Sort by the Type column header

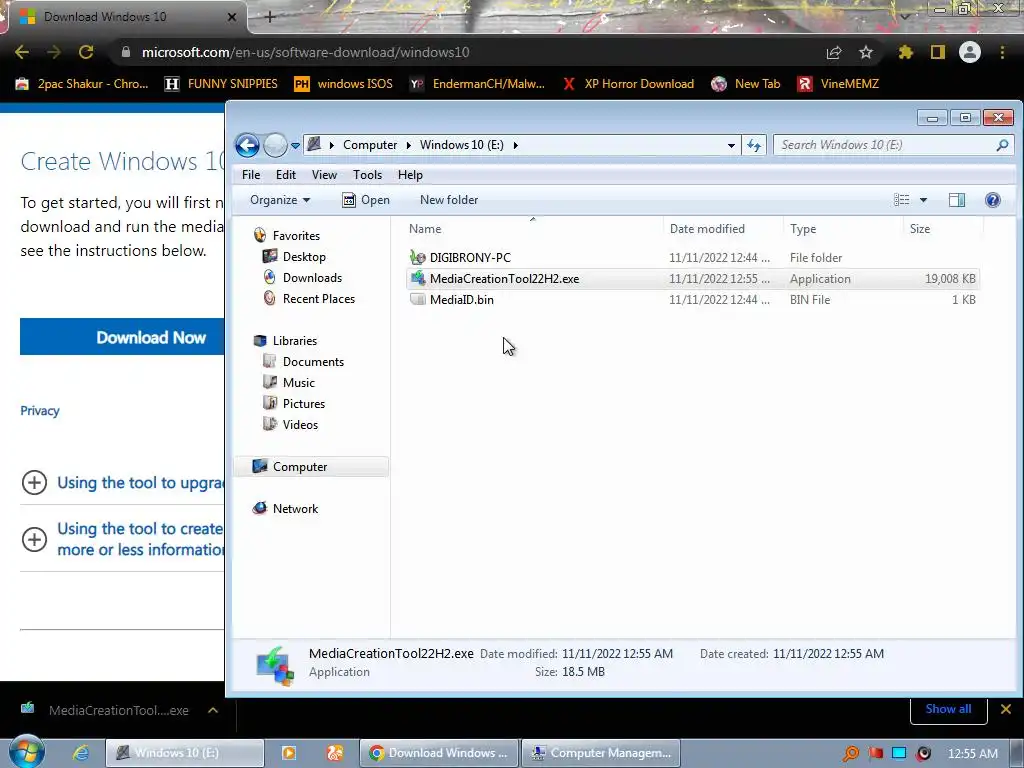click(843, 229)
